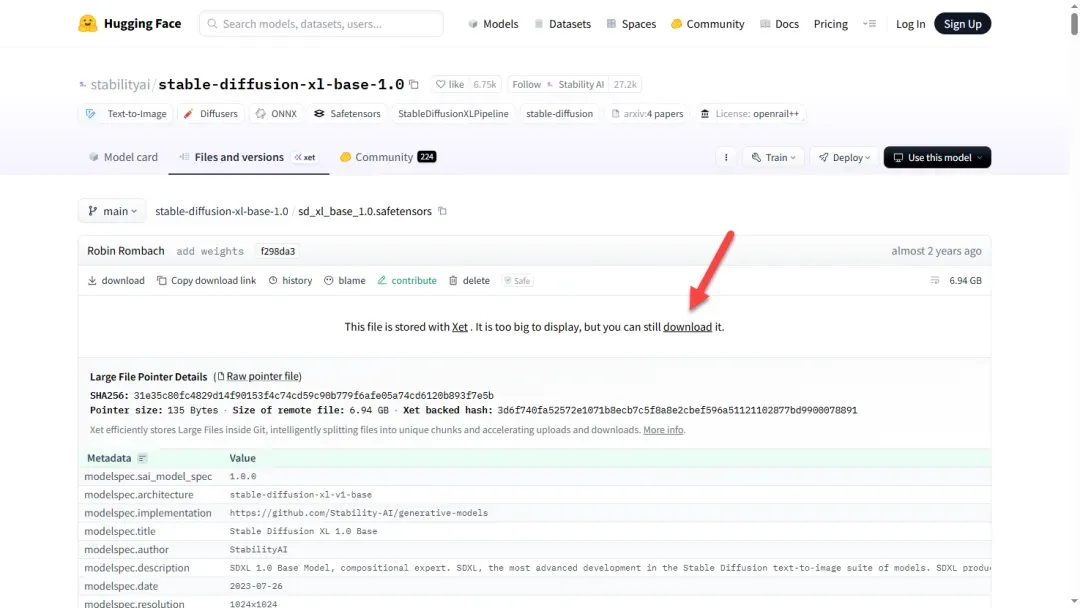Click the underlined download link in message
Image resolution: width=1080 pixels, height=608 pixels.
pos(687,327)
